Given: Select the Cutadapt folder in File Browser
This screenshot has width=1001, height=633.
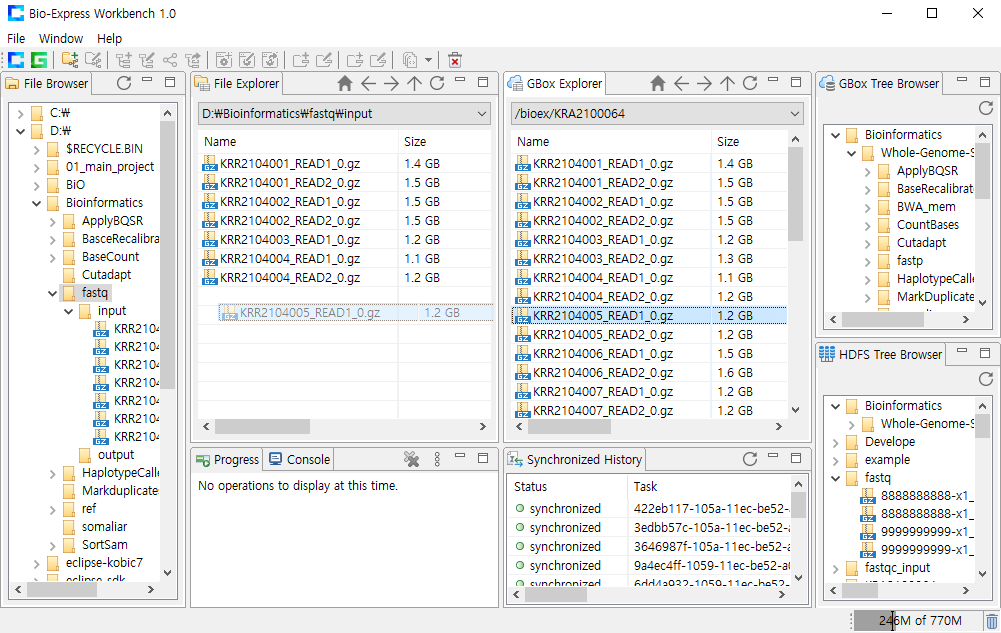Looking at the screenshot, I should point(106,274).
